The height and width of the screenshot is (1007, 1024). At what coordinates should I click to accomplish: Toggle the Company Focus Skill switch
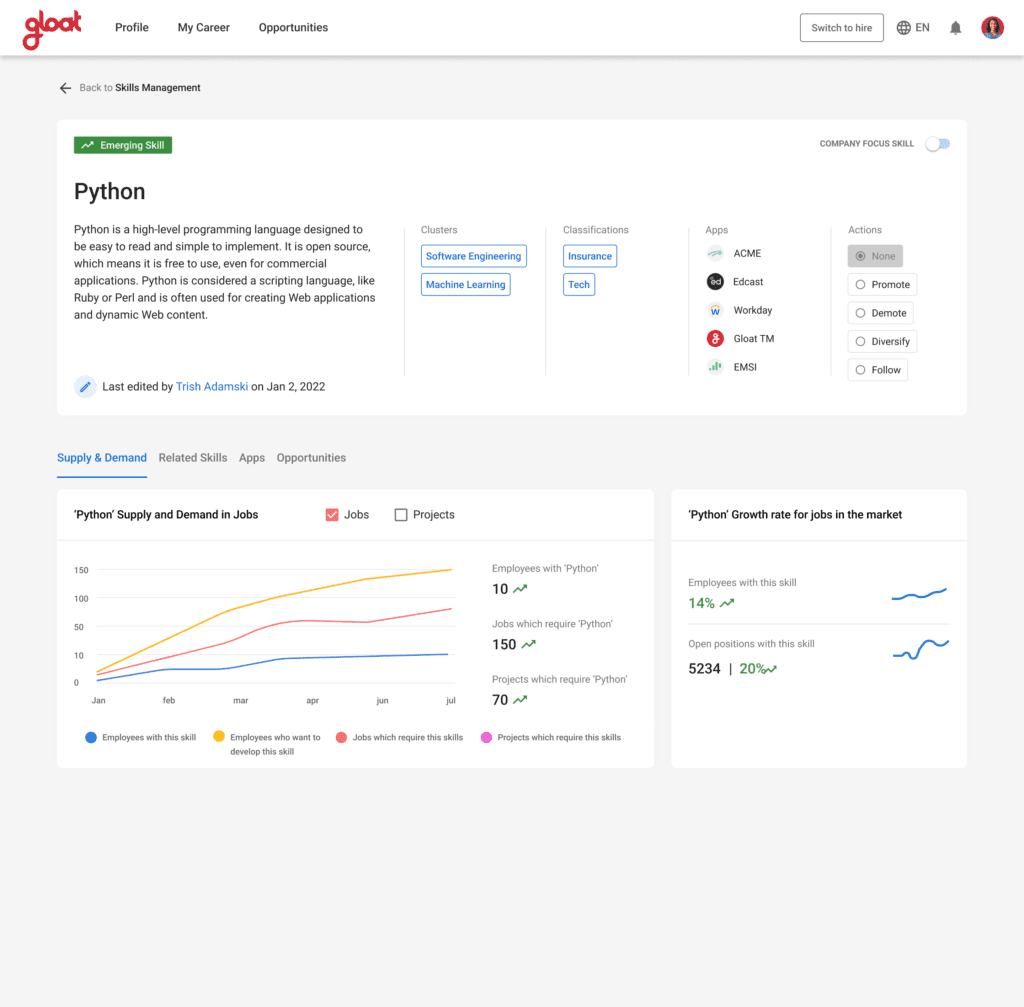(x=937, y=144)
